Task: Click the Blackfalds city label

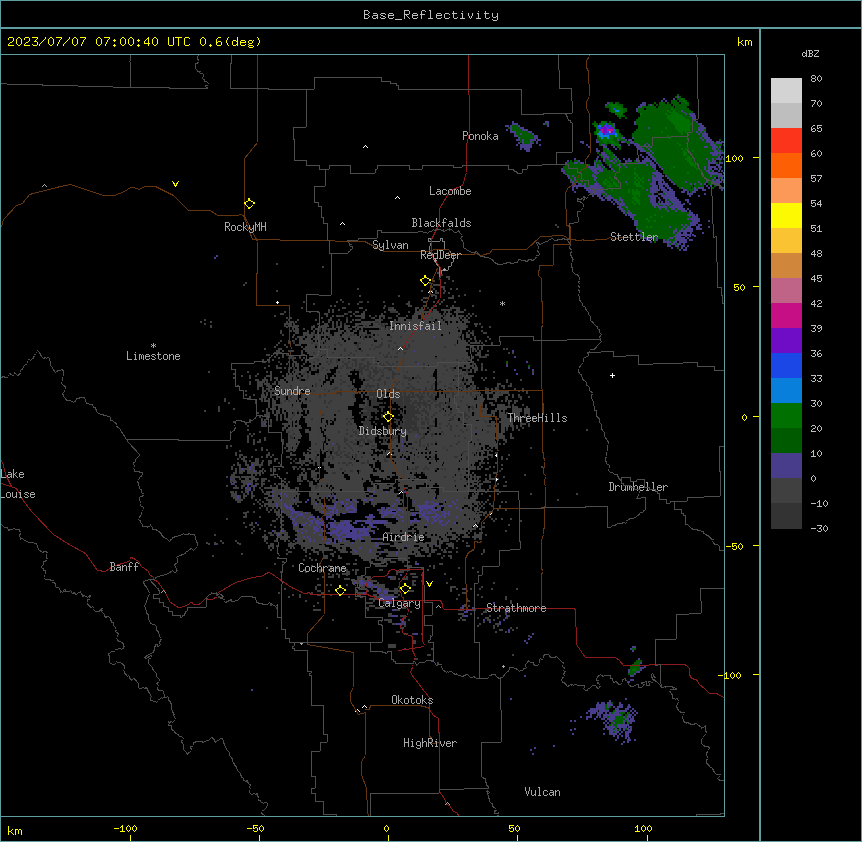Action: (x=441, y=223)
